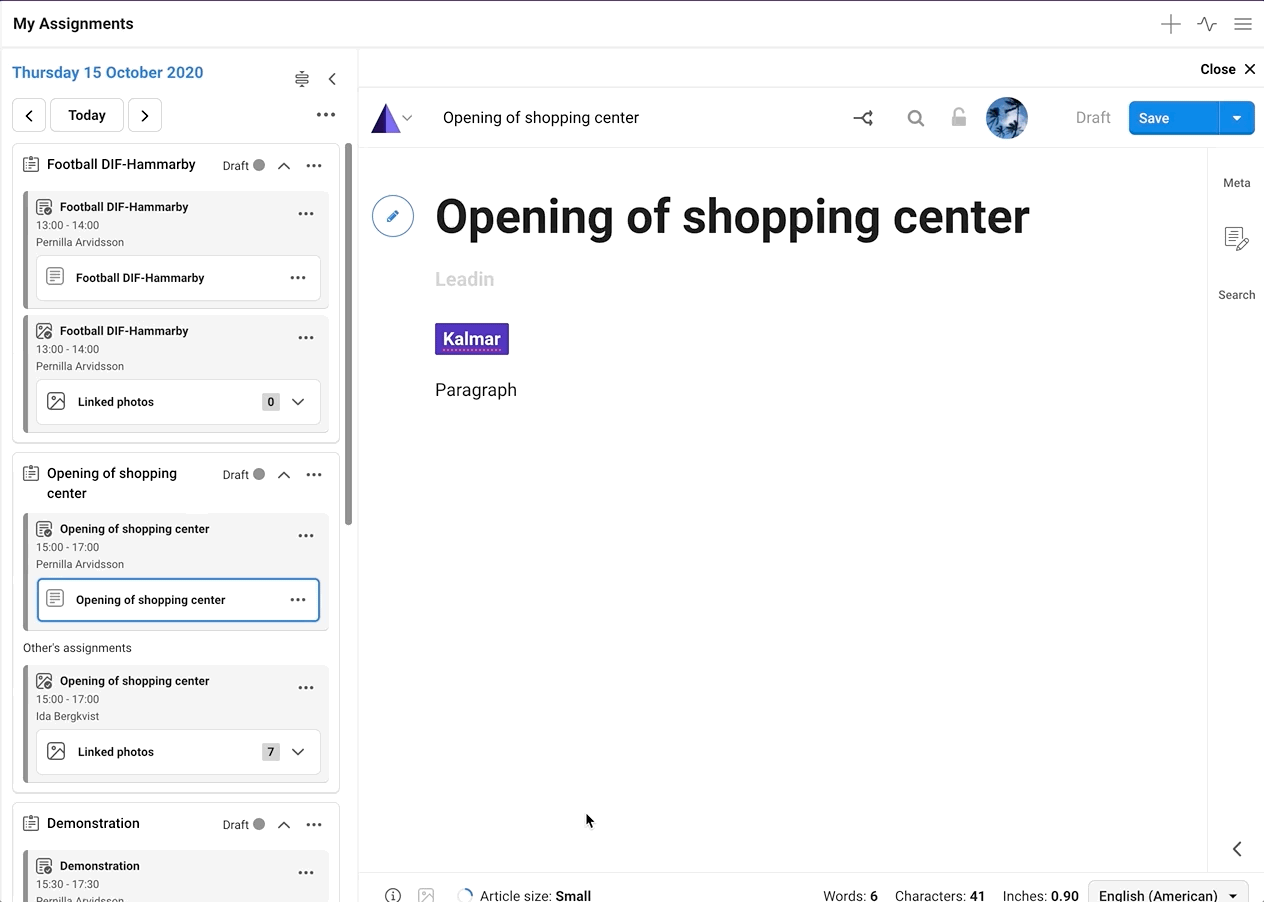Open the Save button dropdown arrow
1264x902 pixels.
1236,118
